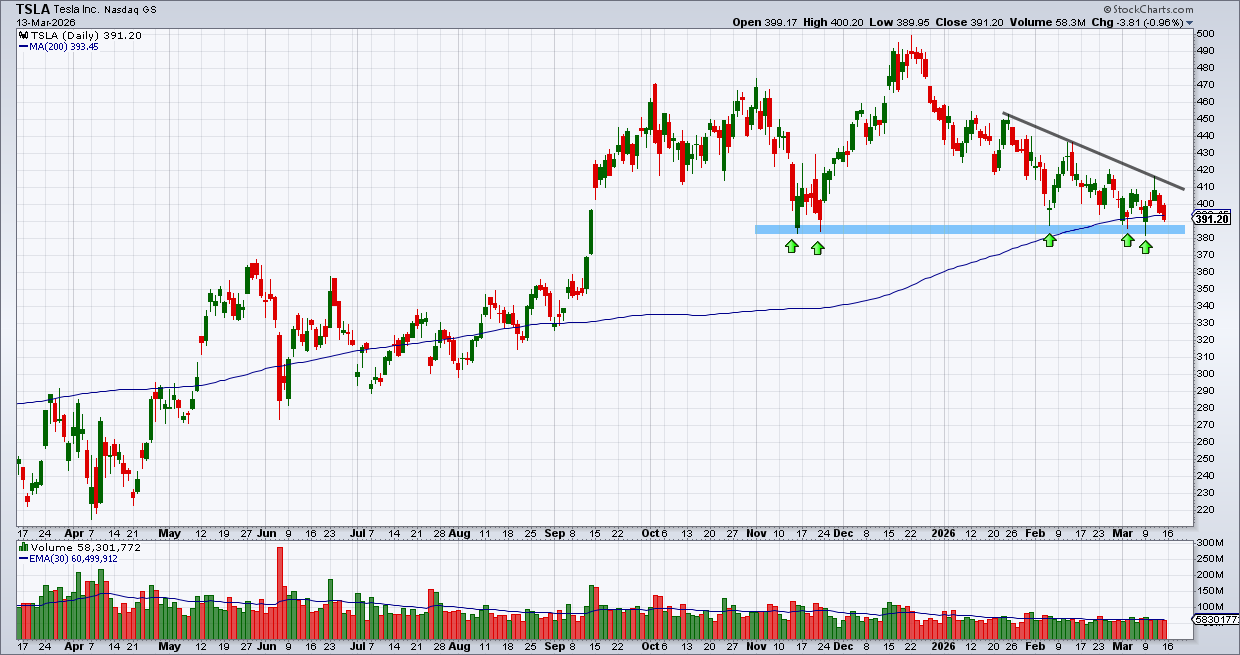Click the candlestick icon beside TSLA (Daily)
The image size is (1240, 655).
(23, 35)
